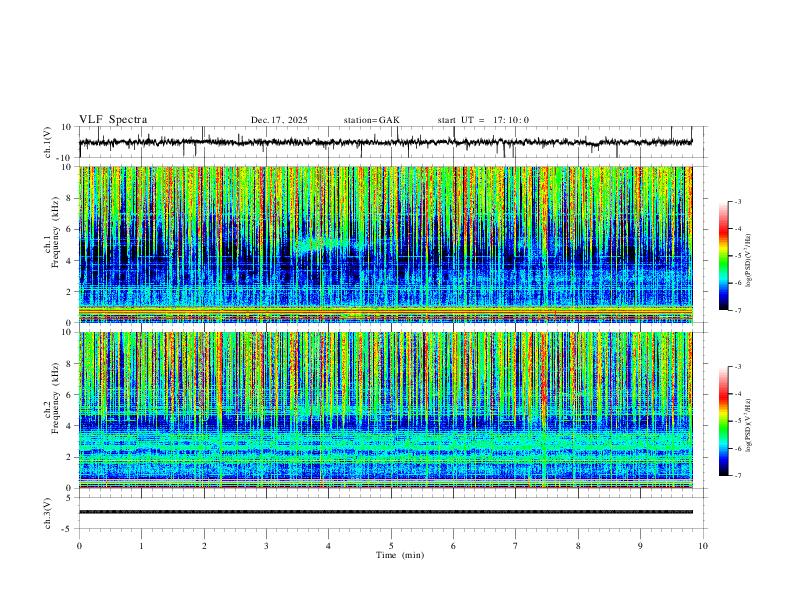This screenshot has width=792, height=612.
Task: Click the yellow-red band below 1 kHz in ch.1 spectrogram
Action: pyautogui.click(x=385, y=312)
